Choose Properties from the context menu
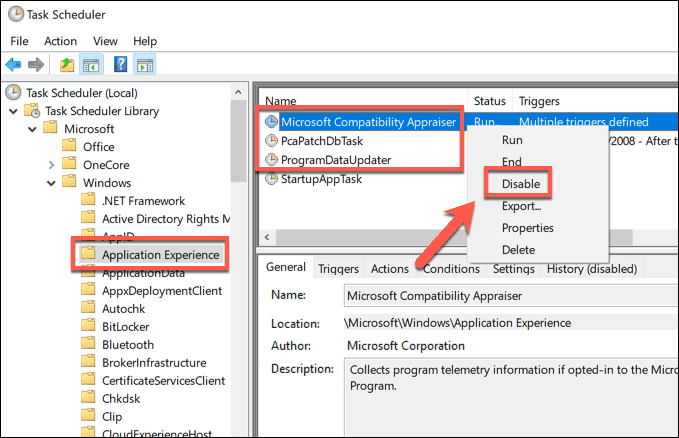The image size is (679, 438). tap(527, 228)
